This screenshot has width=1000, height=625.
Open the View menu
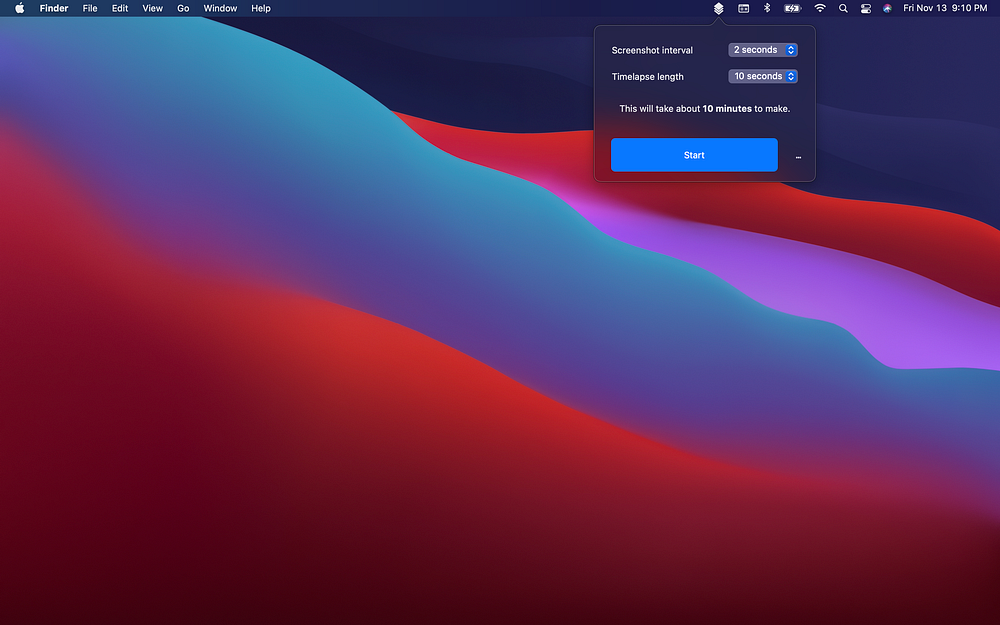coord(152,8)
